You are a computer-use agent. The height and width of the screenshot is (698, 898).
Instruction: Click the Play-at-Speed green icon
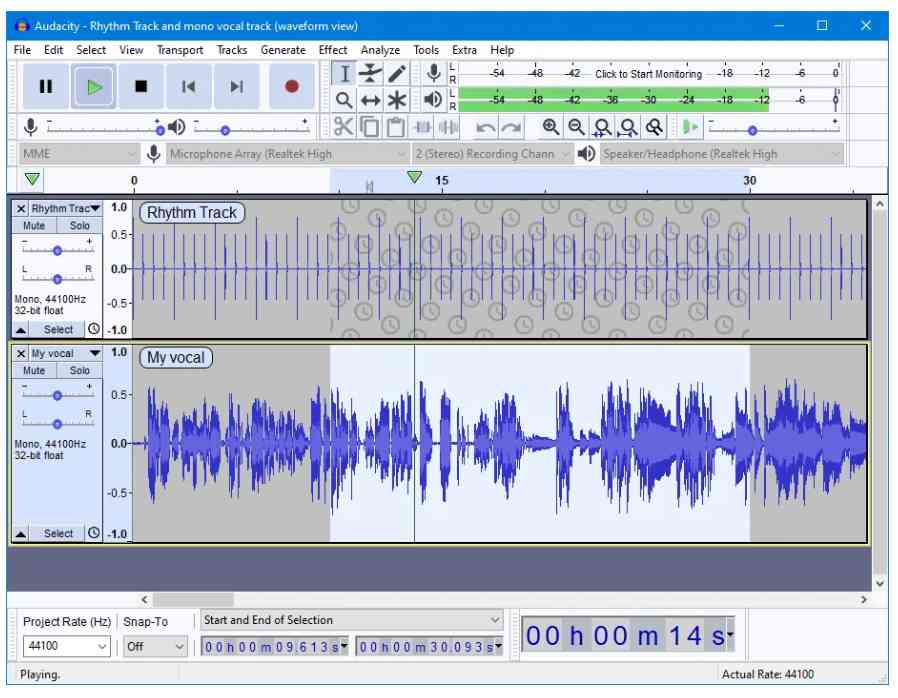(690, 127)
